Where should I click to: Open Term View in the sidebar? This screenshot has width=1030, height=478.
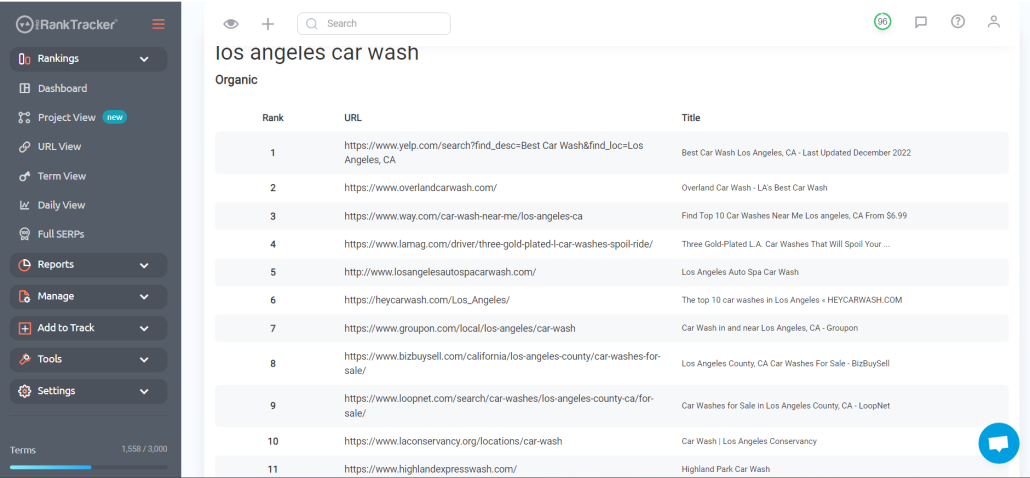tap(62, 176)
